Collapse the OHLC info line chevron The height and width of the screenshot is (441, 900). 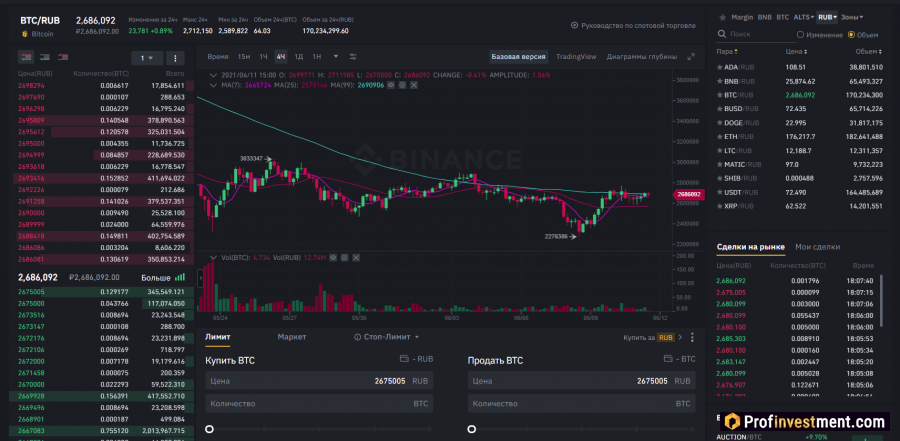coord(214,75)
